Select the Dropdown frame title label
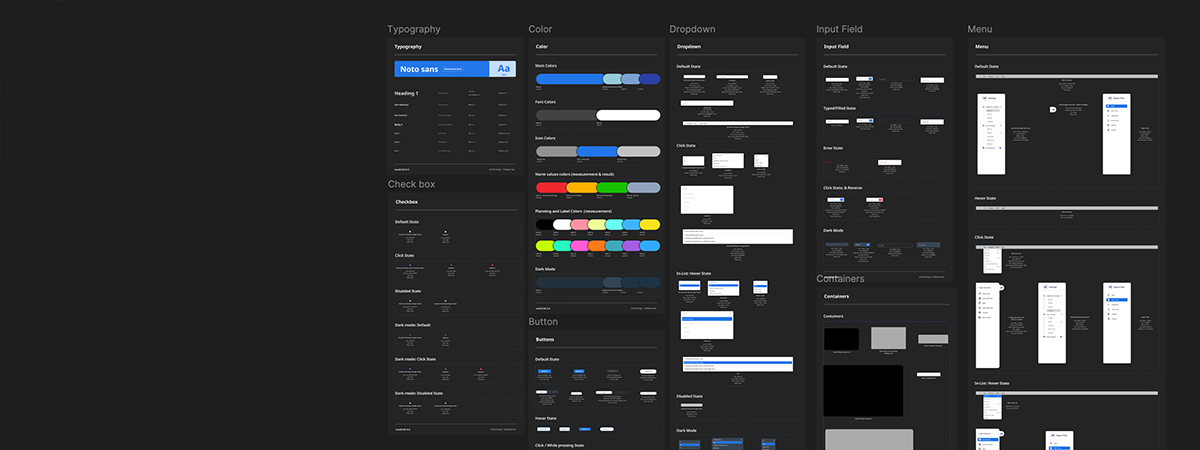The width and height of the screenshot is (1200, 450). (692, 30)
